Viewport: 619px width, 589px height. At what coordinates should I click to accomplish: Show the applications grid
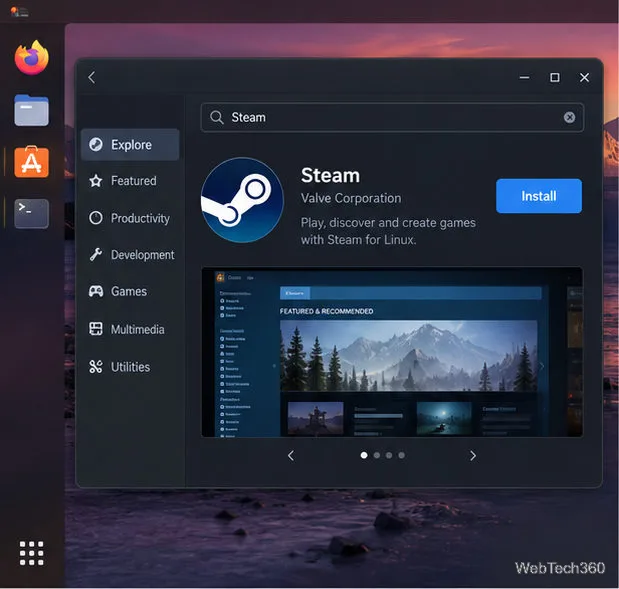(32, 553)
